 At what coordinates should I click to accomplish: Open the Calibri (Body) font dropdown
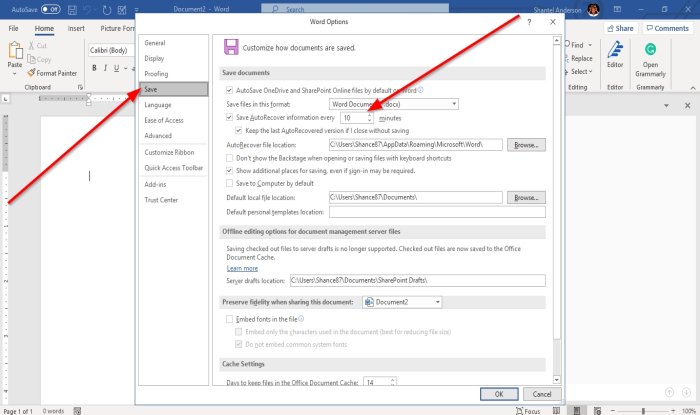coord(111,50)
